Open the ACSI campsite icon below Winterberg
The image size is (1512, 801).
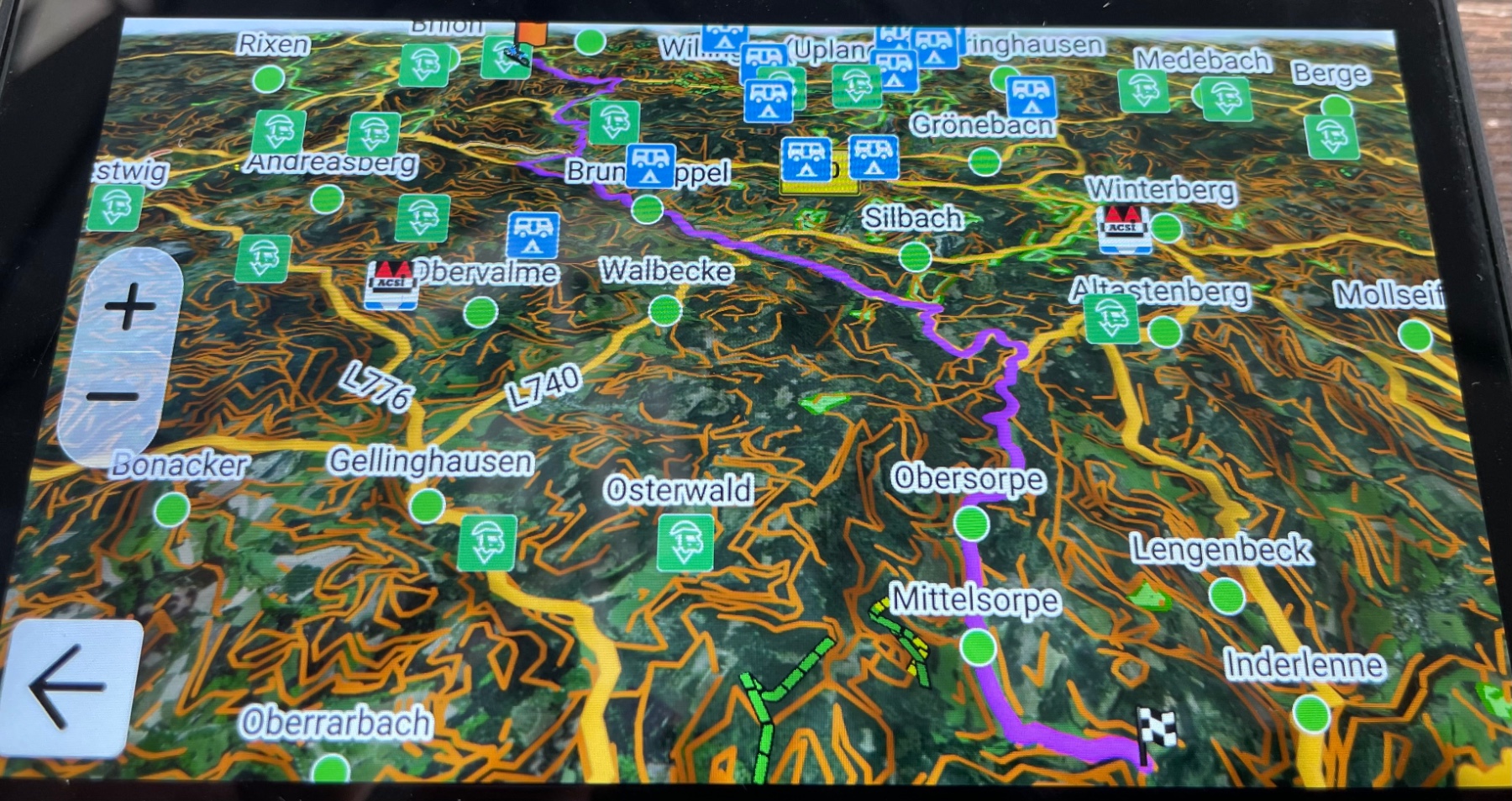click(x=1124, y=228)
